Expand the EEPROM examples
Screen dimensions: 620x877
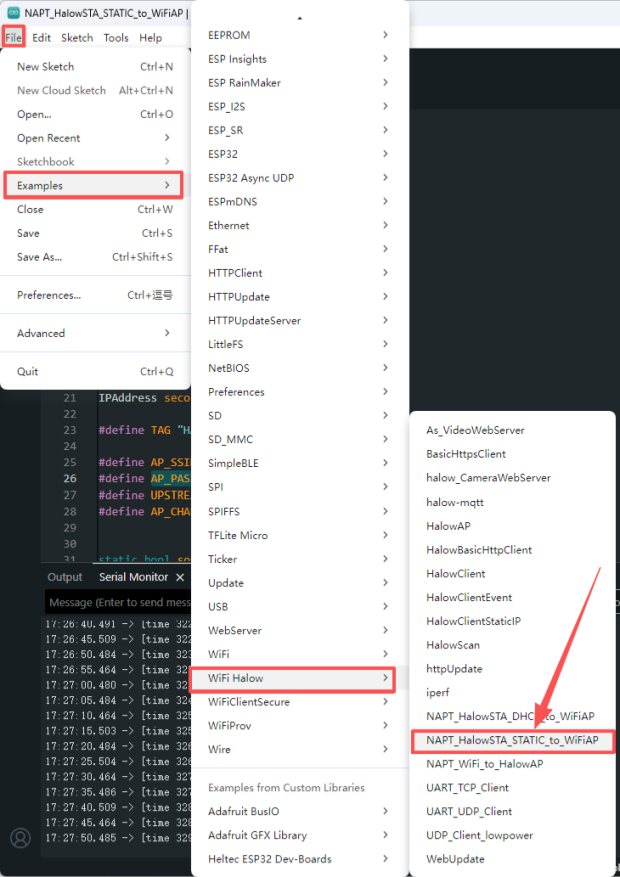point(300,35)
